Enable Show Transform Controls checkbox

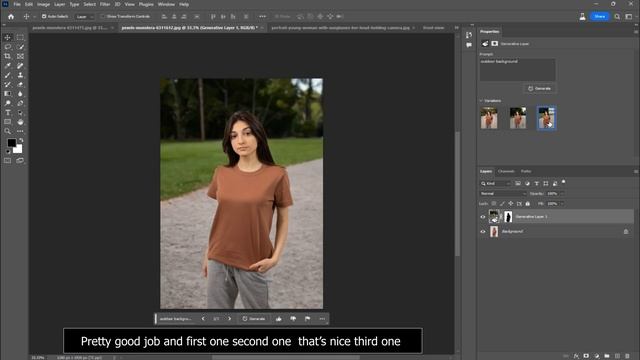[103, 17]
